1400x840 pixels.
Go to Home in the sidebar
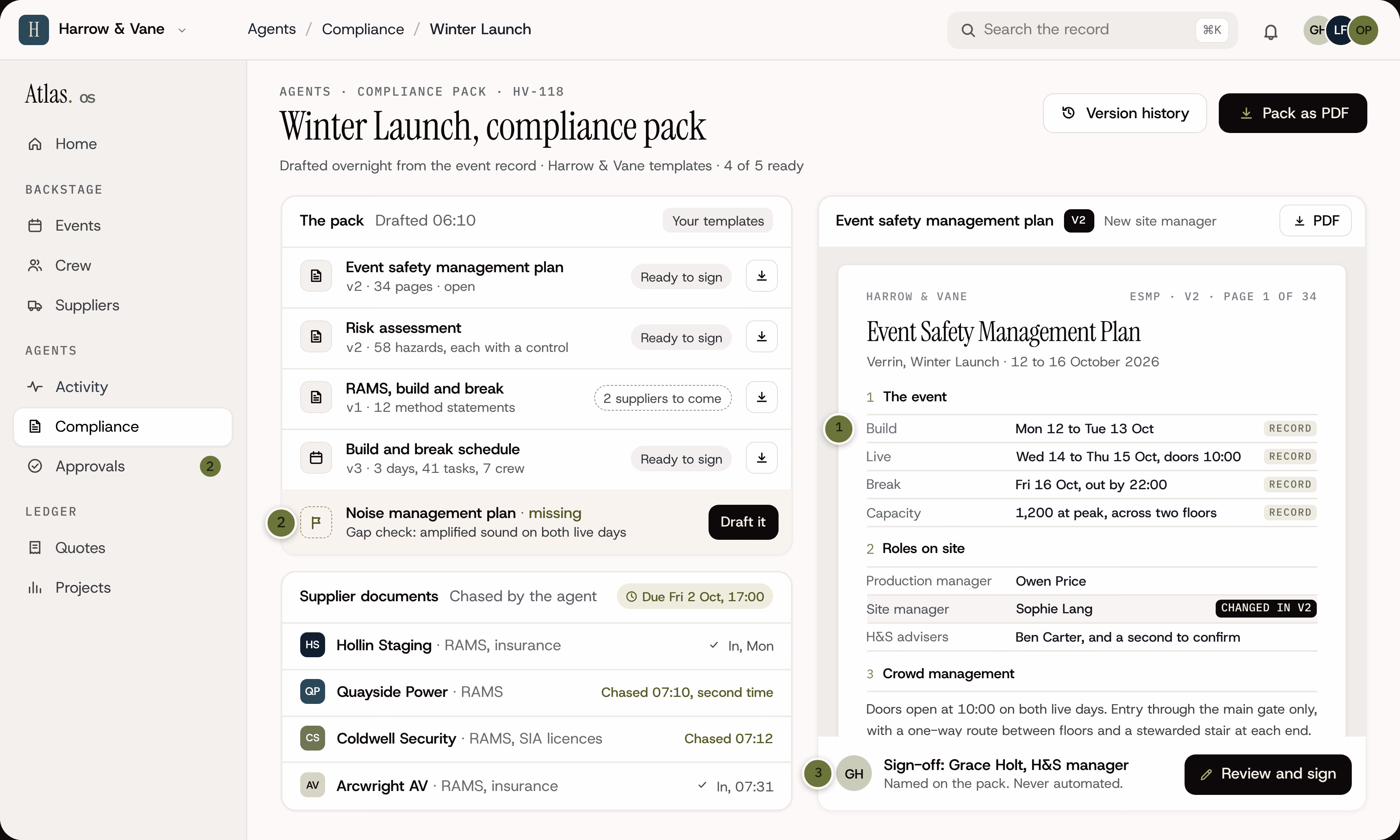coord(123,144)
